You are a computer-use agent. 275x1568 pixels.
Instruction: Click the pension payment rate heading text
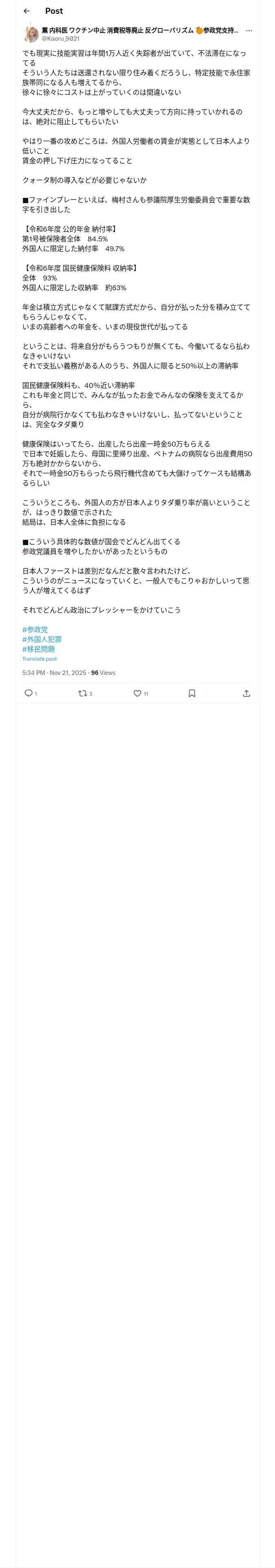click(x=69, y=229)
